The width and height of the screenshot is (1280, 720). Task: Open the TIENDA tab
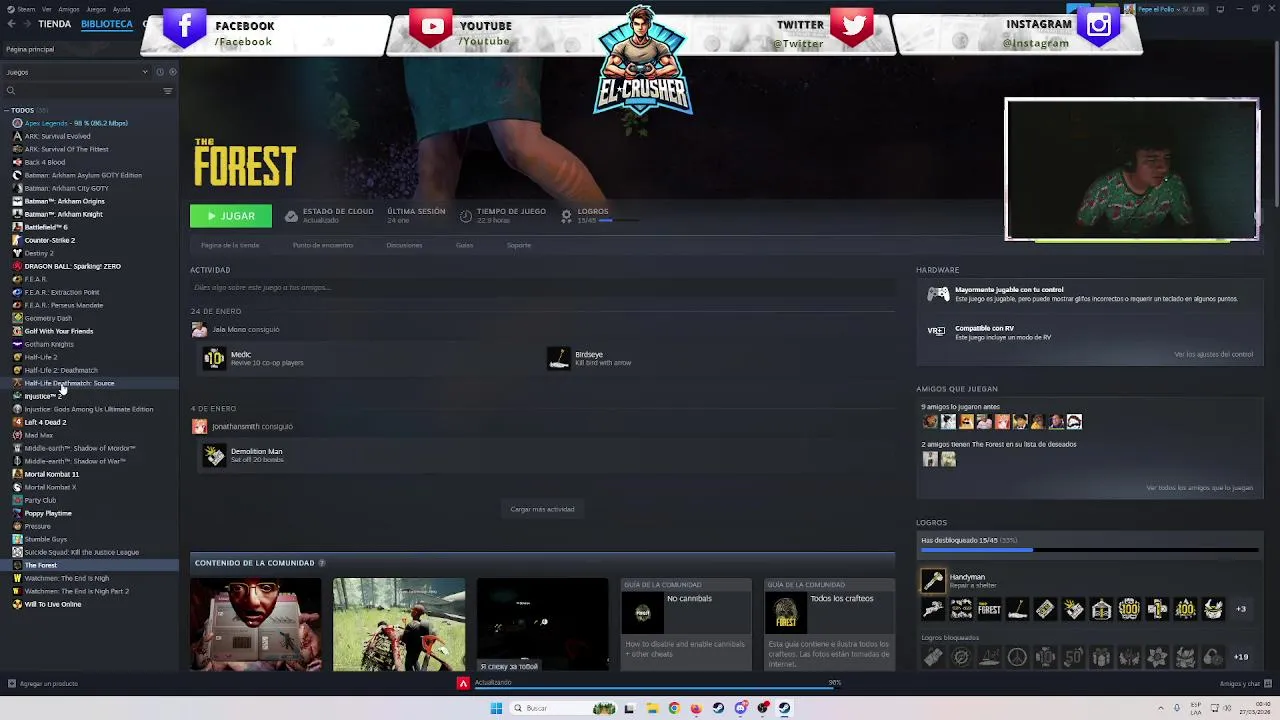(54, 24)
